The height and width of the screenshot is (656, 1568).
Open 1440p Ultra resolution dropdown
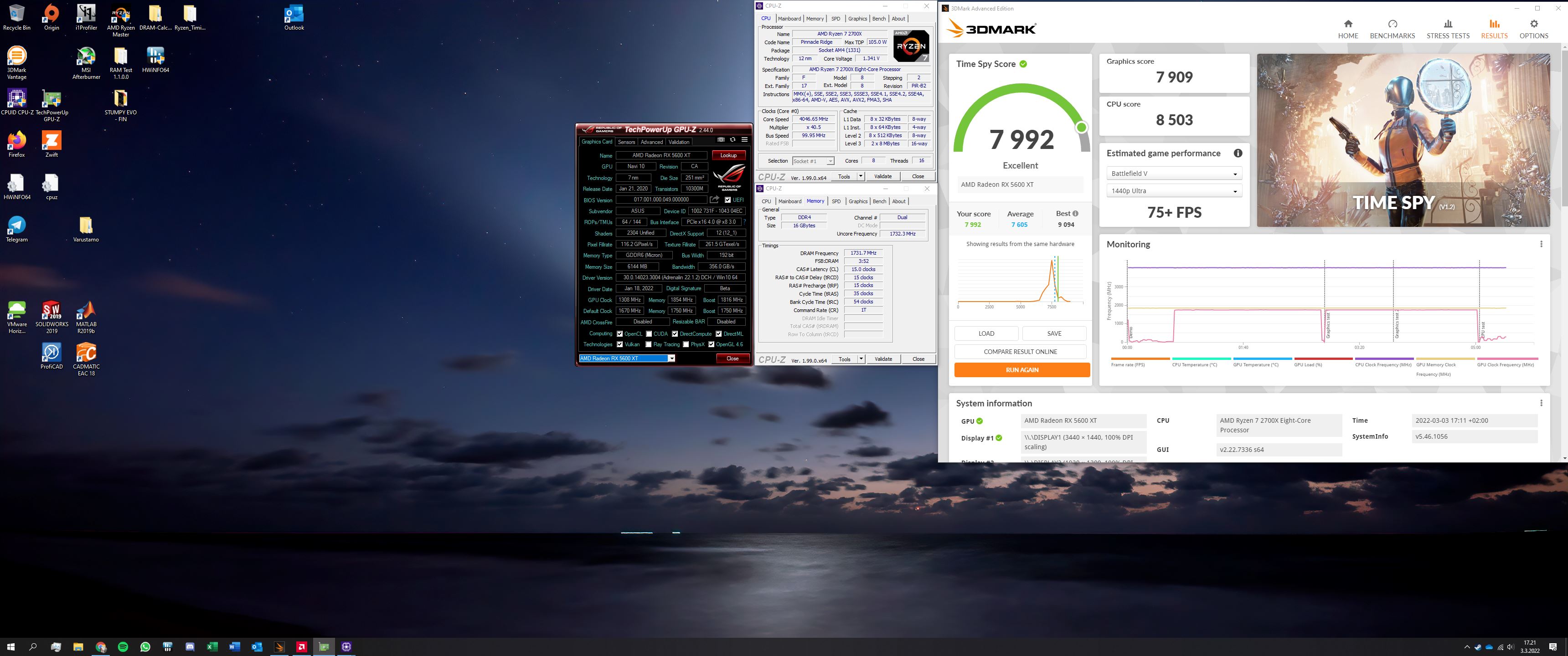click(x=1174, y=191)
